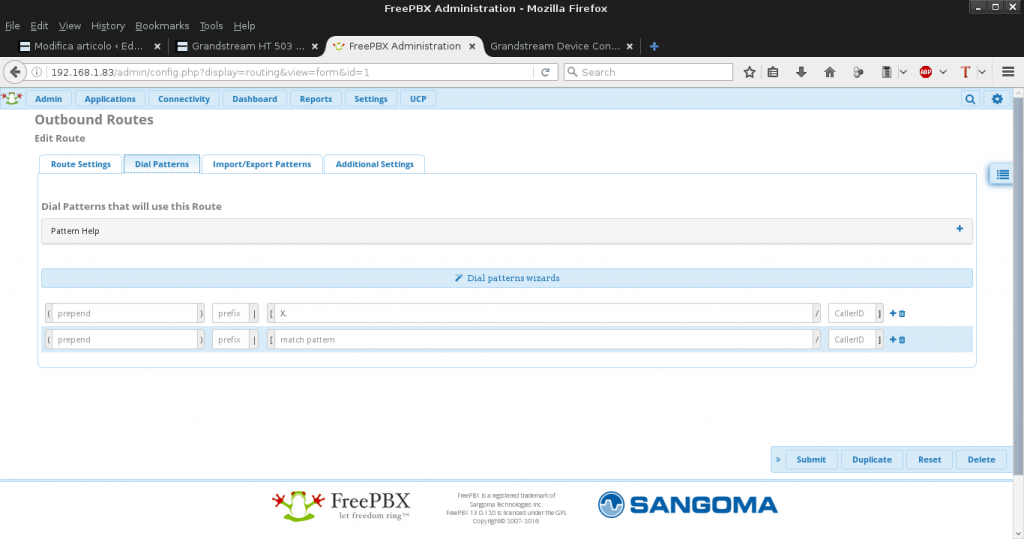This screenshot has height=539, width=1024.
Task: Reload the page using the refresh icon
Action: tap(546, 72)
